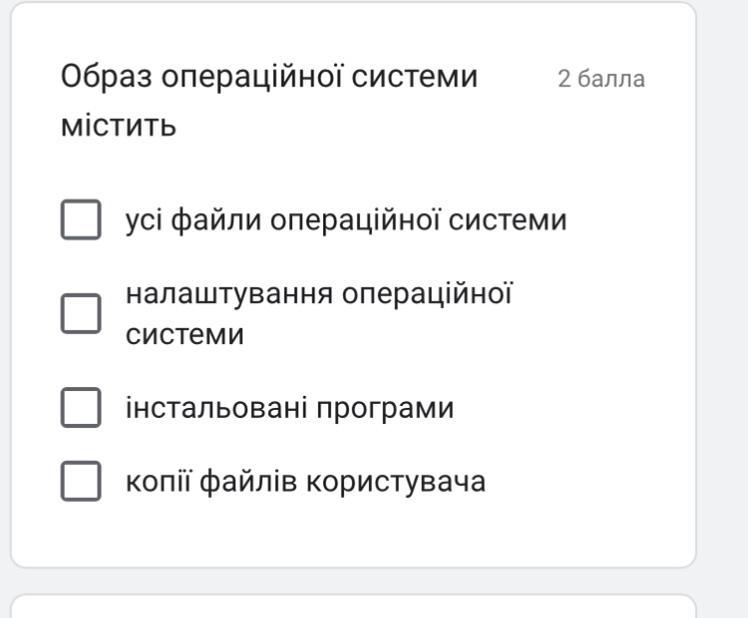This screenshot has width=748, height=618.
Task: Click the gap between the two question cards
Action: [x=352, y=581]
